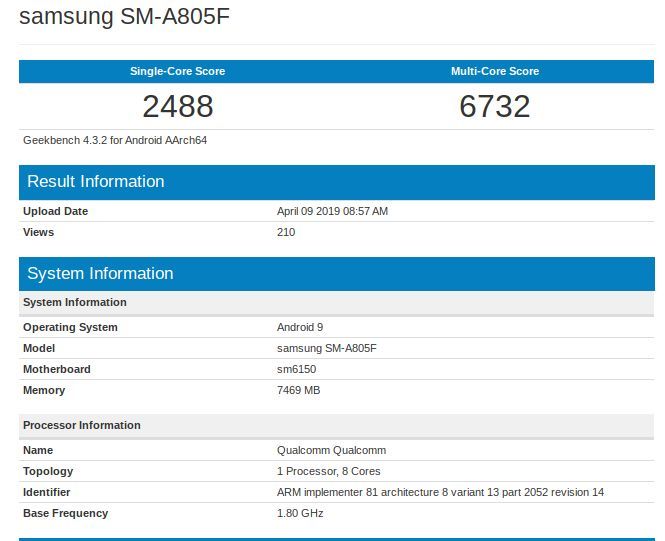The height and width of the screenshot is (541, 665).
Task: Select the Motherboard value sm6150
Action: 296,369
